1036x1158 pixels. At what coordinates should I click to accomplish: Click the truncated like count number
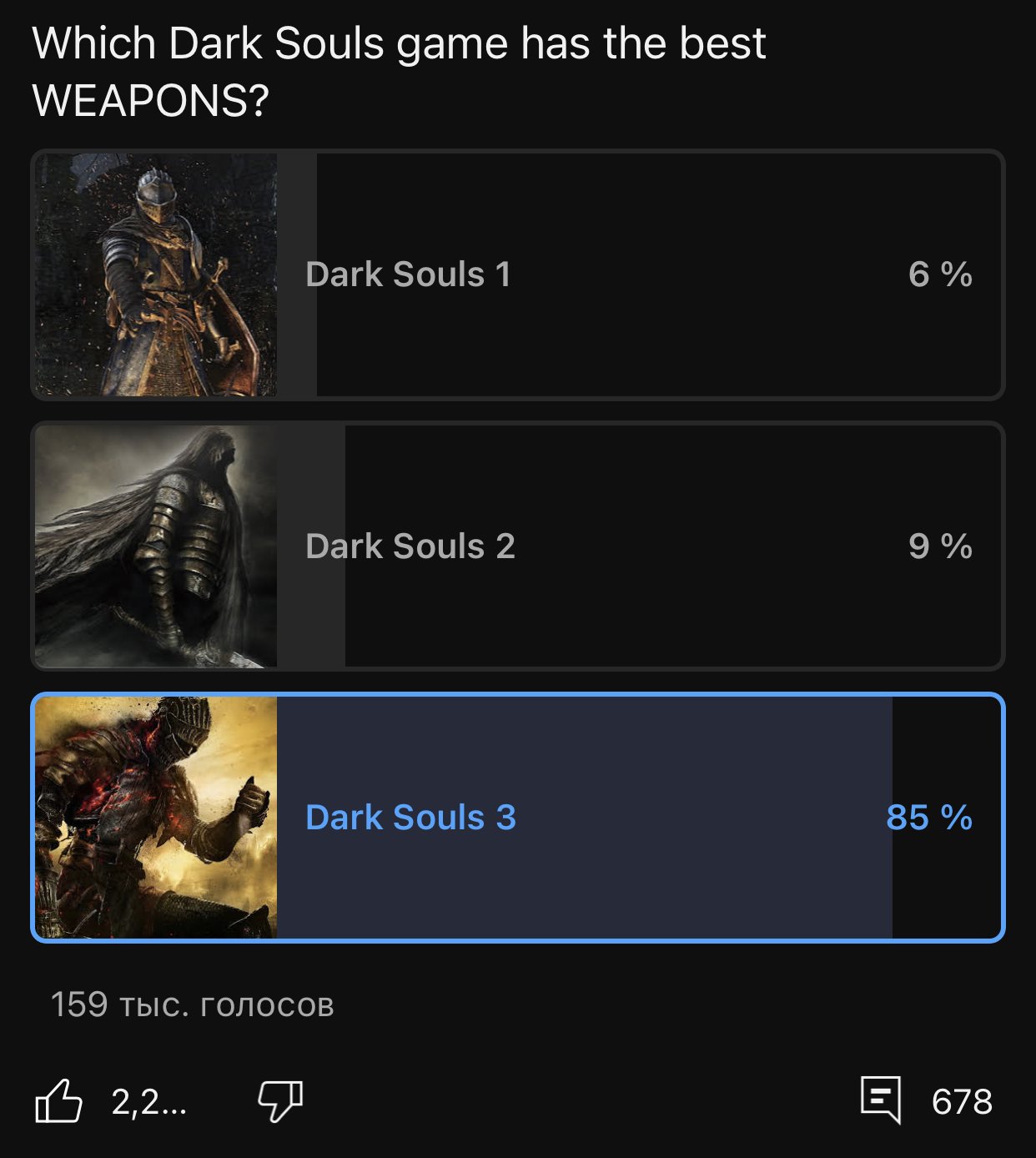coord(148,1102)
